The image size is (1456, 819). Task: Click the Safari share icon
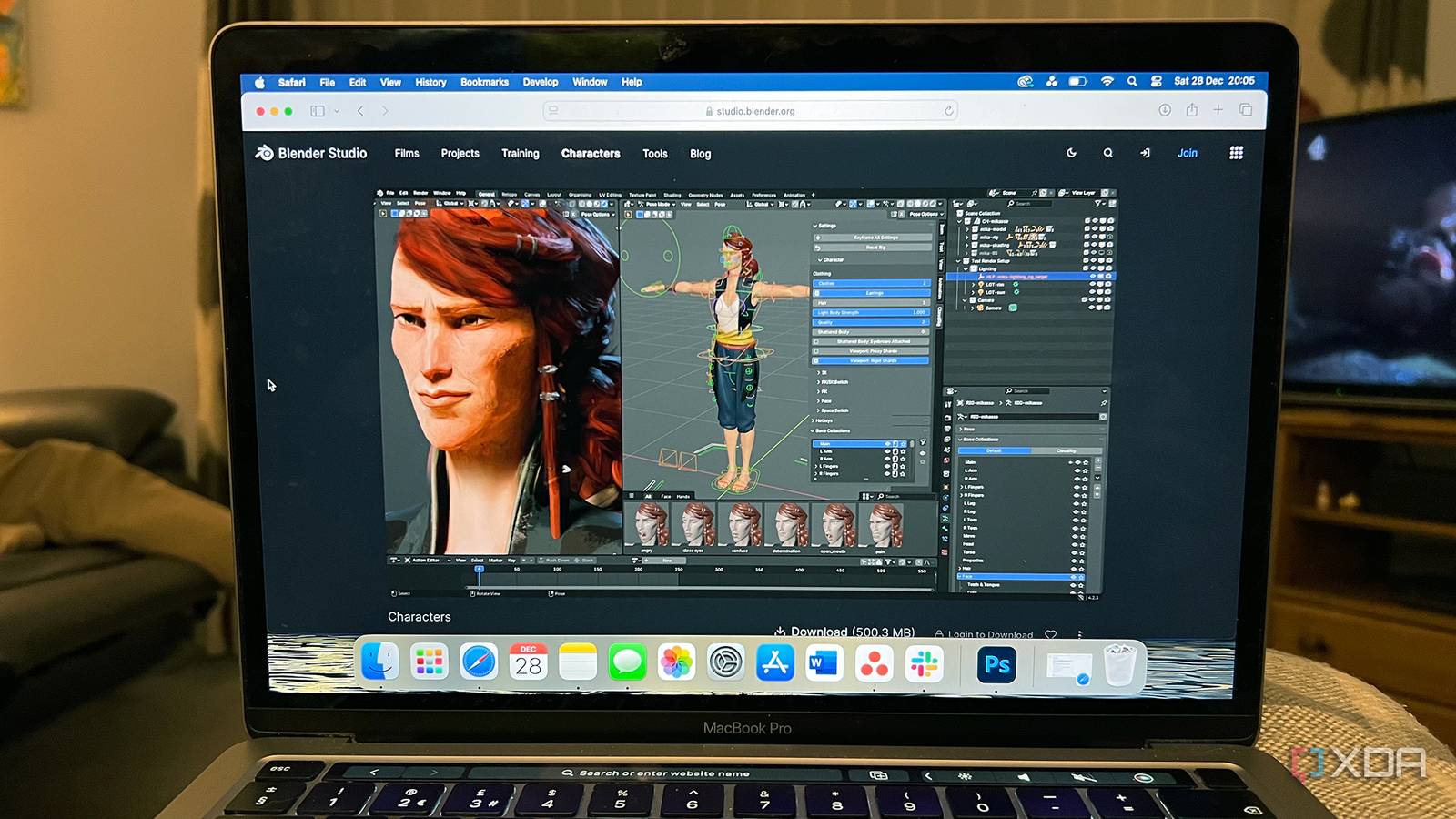click(1191, 110)
